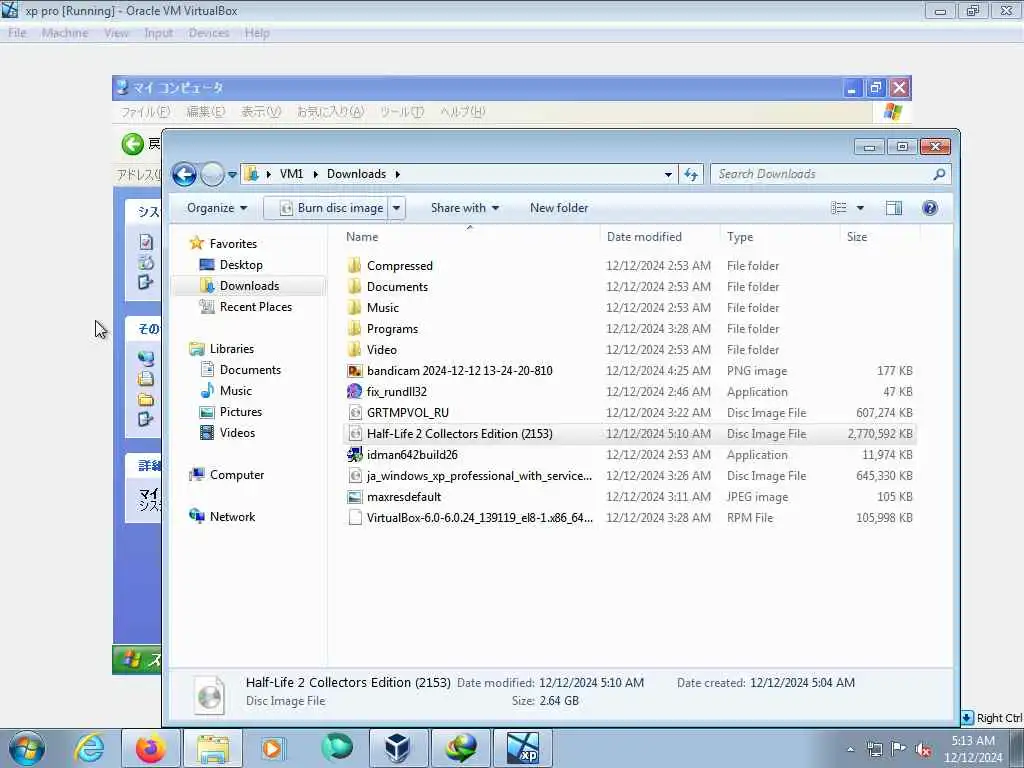Open the dropdown arrow beside Burn disc image
1024x768 pixels.
click(x=396, y=208)
